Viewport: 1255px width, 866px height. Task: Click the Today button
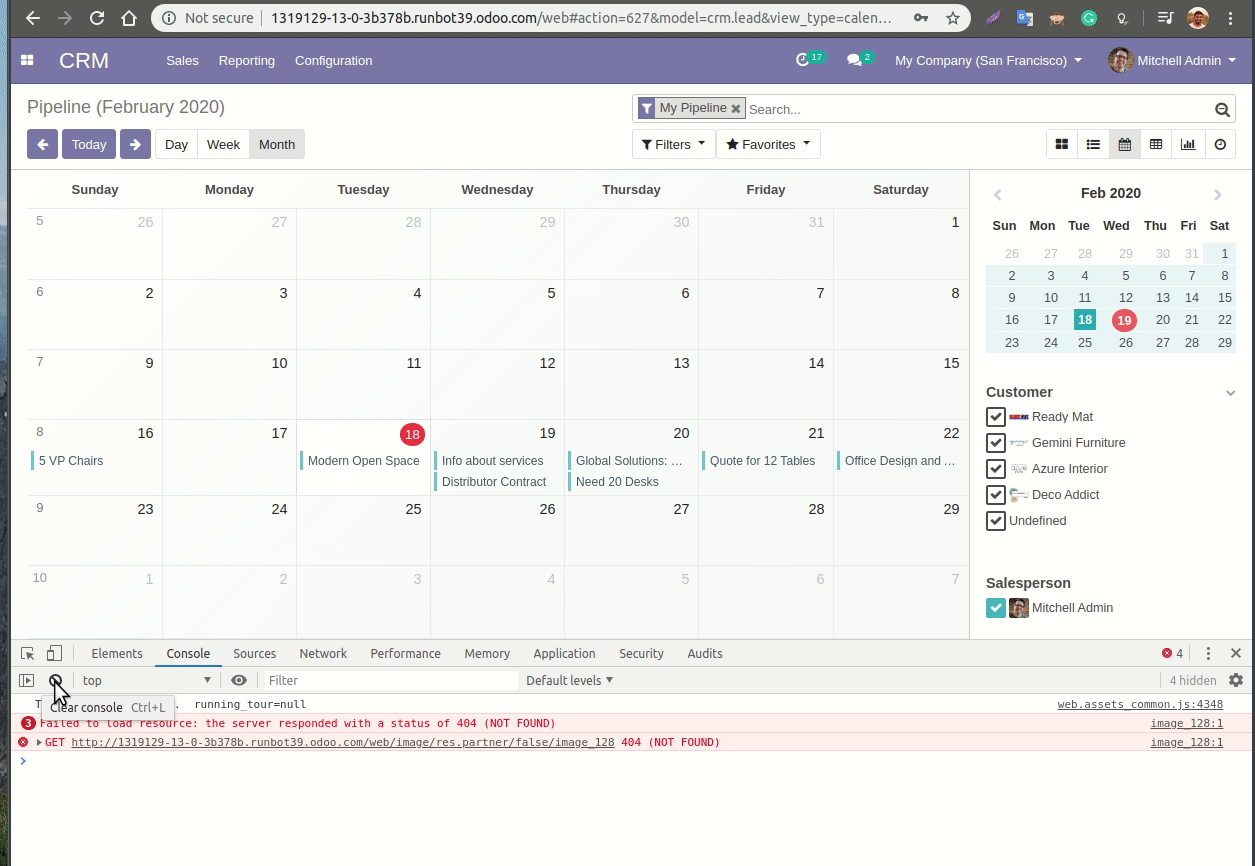click(88, 144)
